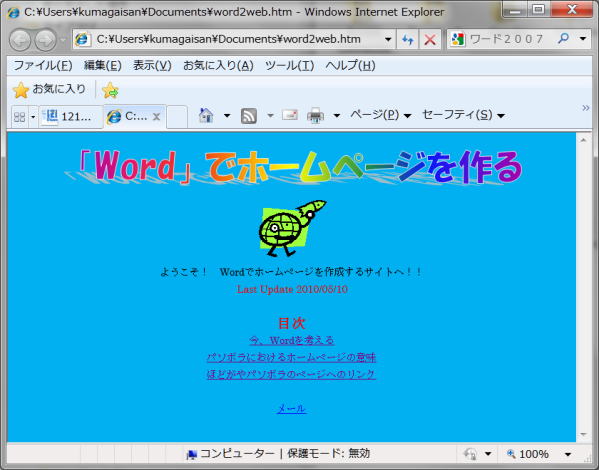Click the page icon in the address bar
Viewport: 599px width, 470px height.
tap(82, 39)
